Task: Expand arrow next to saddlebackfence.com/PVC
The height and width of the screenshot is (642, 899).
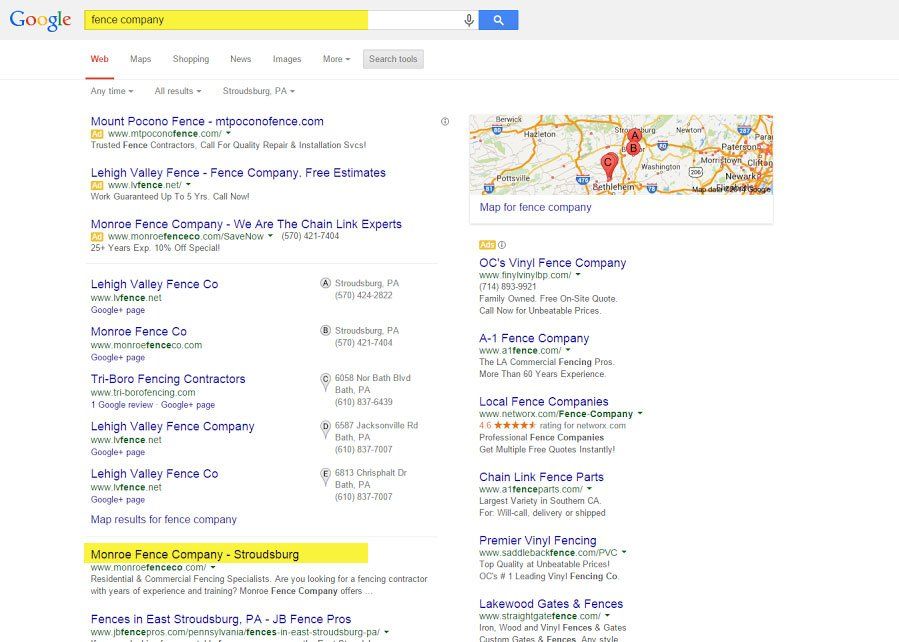Action: tap(624, 553)
